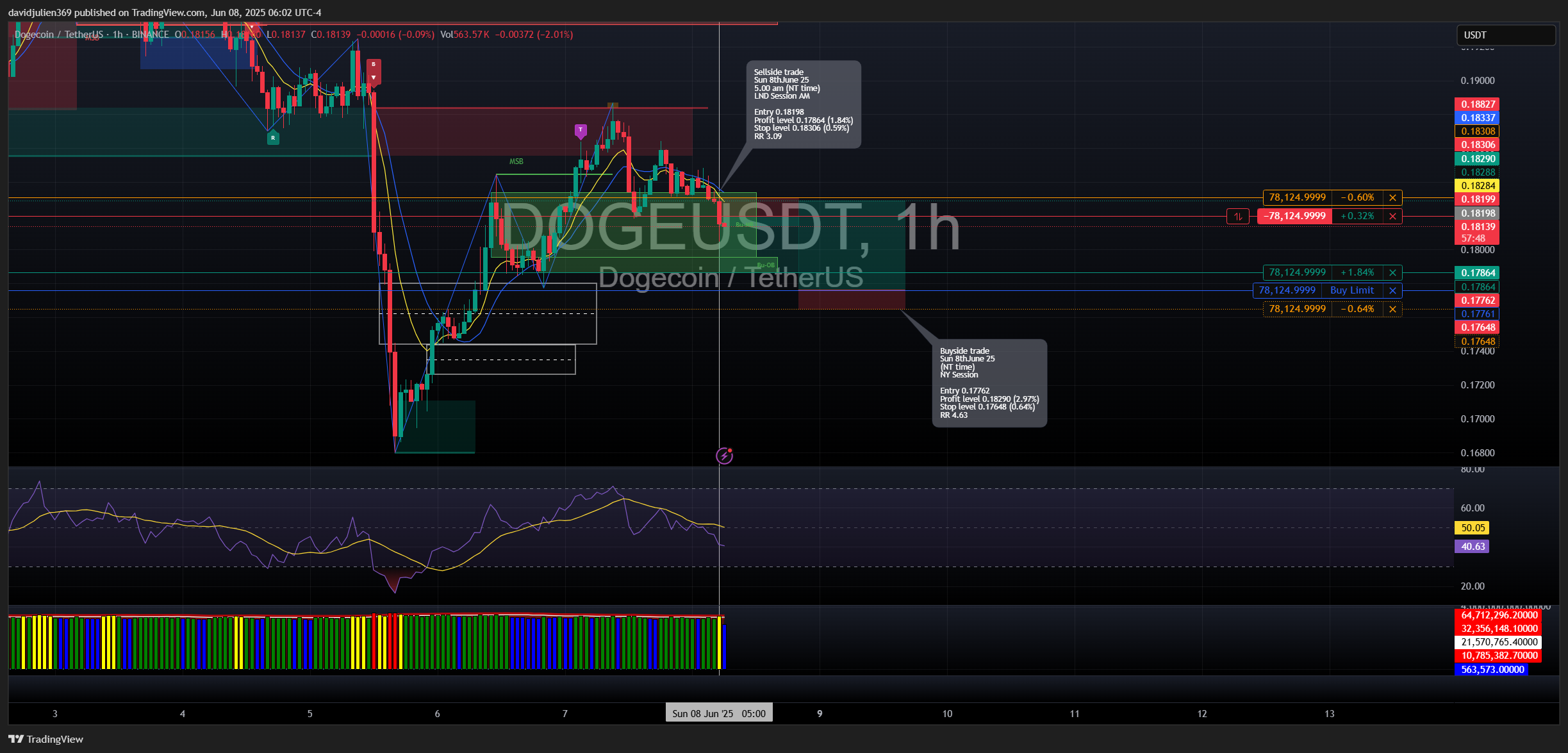Close the red +0.32% short position

[x=1392, y=217]
